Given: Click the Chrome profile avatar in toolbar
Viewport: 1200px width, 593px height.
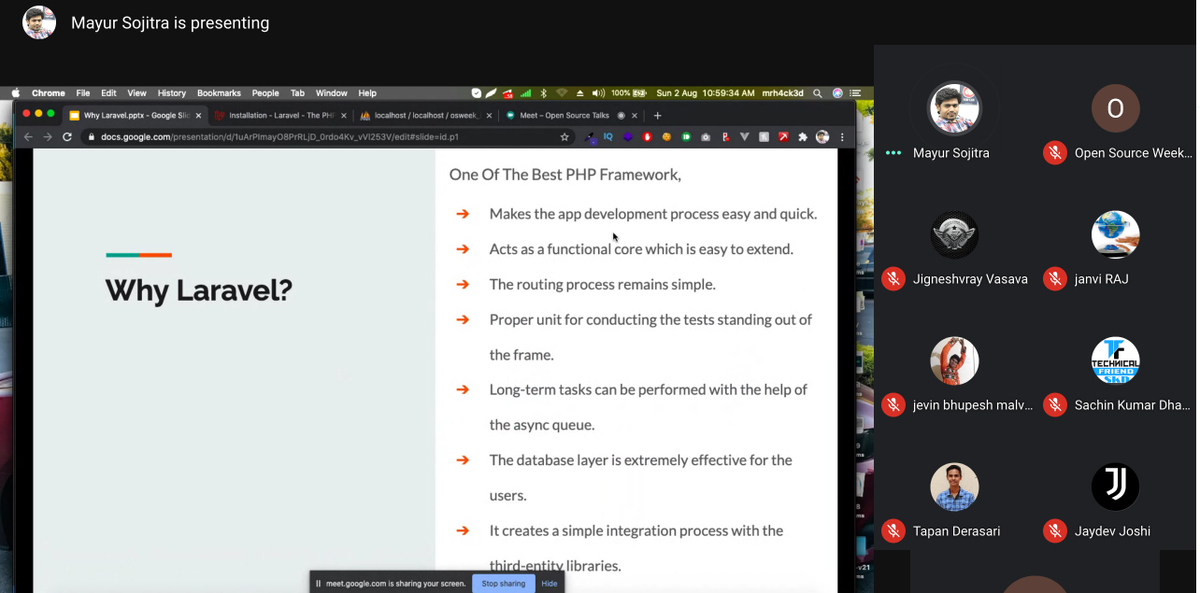Looking at the screenshot, I should coord(822,137).
